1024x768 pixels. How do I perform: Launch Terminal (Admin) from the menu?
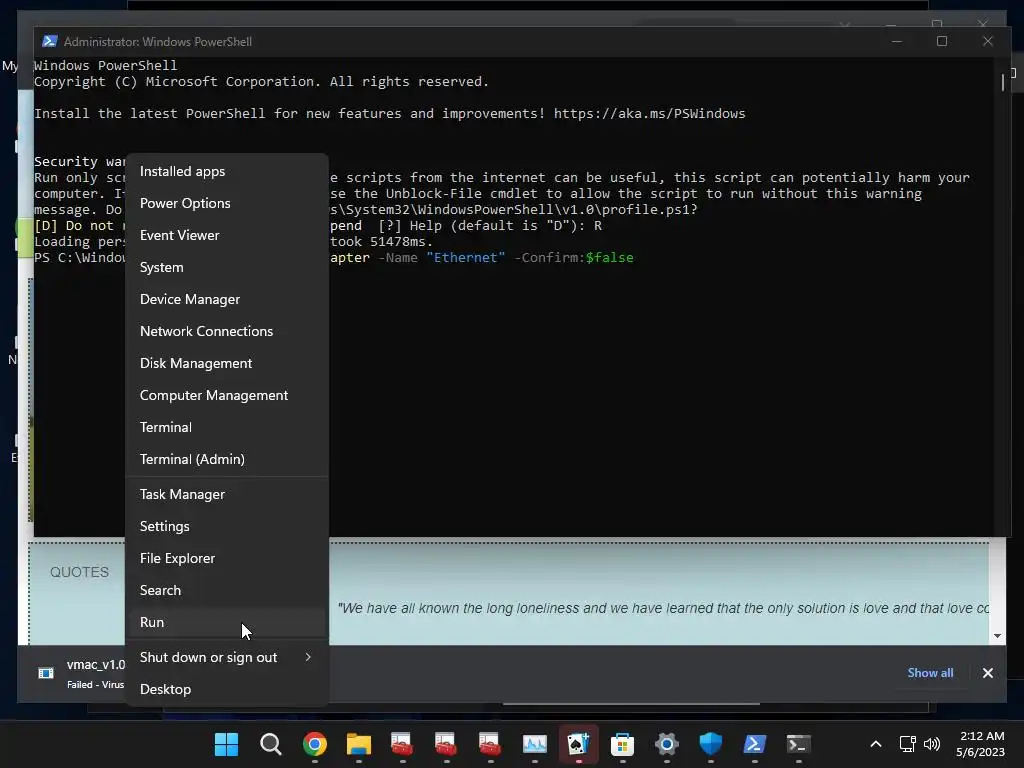227,459
